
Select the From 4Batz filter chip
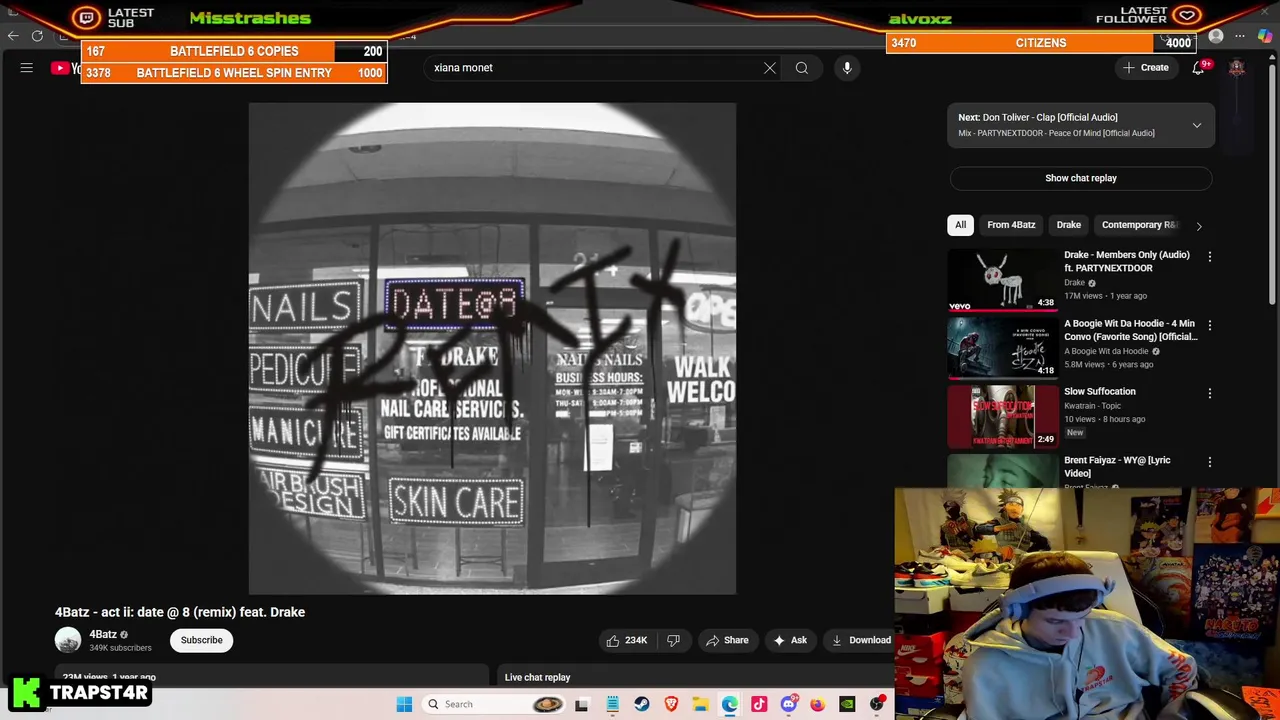pyautogui.click(x=1011, y=225)
